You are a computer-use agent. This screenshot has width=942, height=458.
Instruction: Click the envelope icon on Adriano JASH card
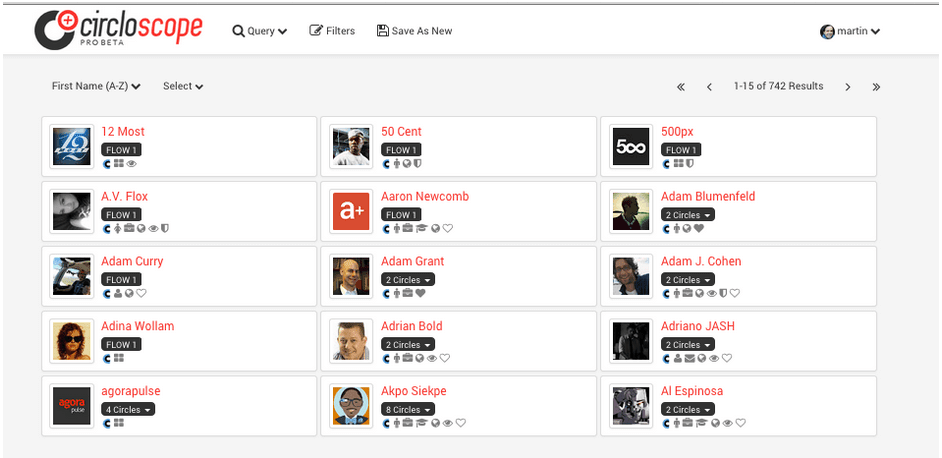click(x=690, y=358)
